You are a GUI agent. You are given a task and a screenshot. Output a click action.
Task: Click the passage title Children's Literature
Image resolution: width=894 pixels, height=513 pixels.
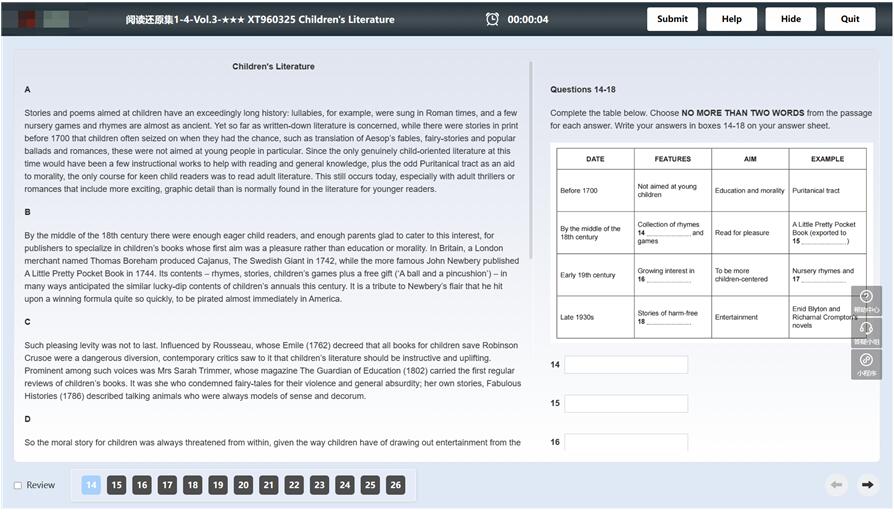[273, 67]
